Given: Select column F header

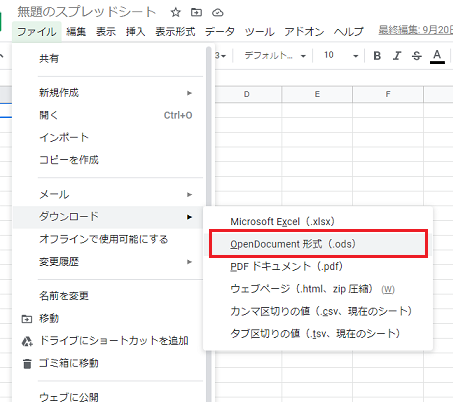Looking at the screenshot, I should point(388,94).
